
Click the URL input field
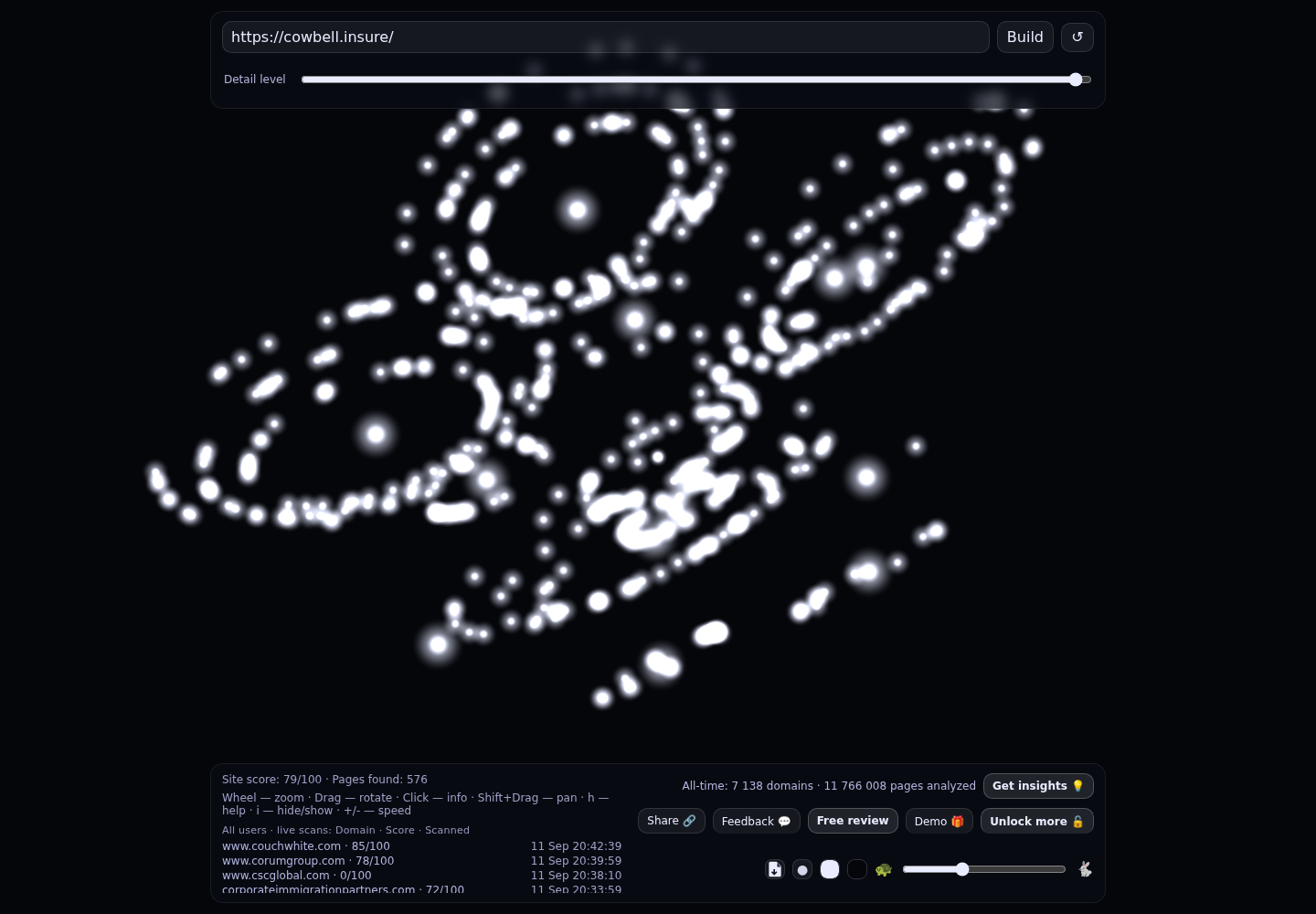click(x=605, y=37)
